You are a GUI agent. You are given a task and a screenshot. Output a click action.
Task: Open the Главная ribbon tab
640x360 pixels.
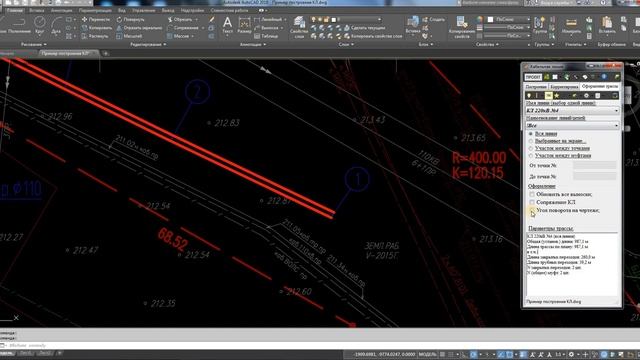pos(15,10)
